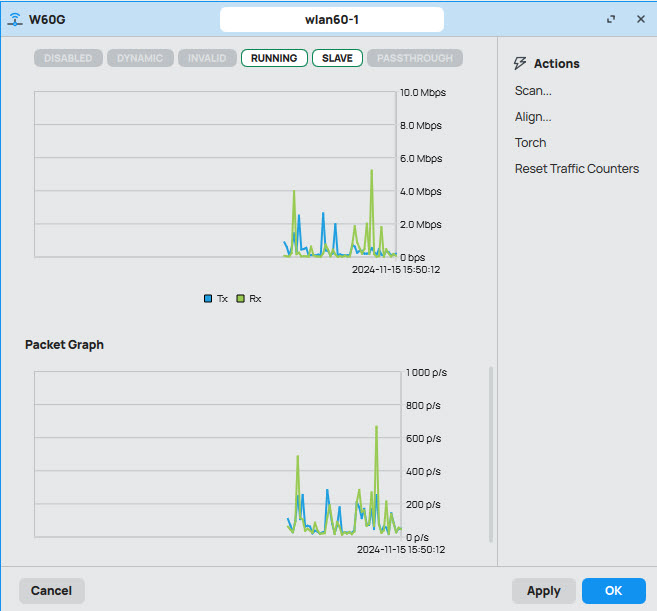
Task: Click the Actions panel heading text
Action: click(556, 64)
